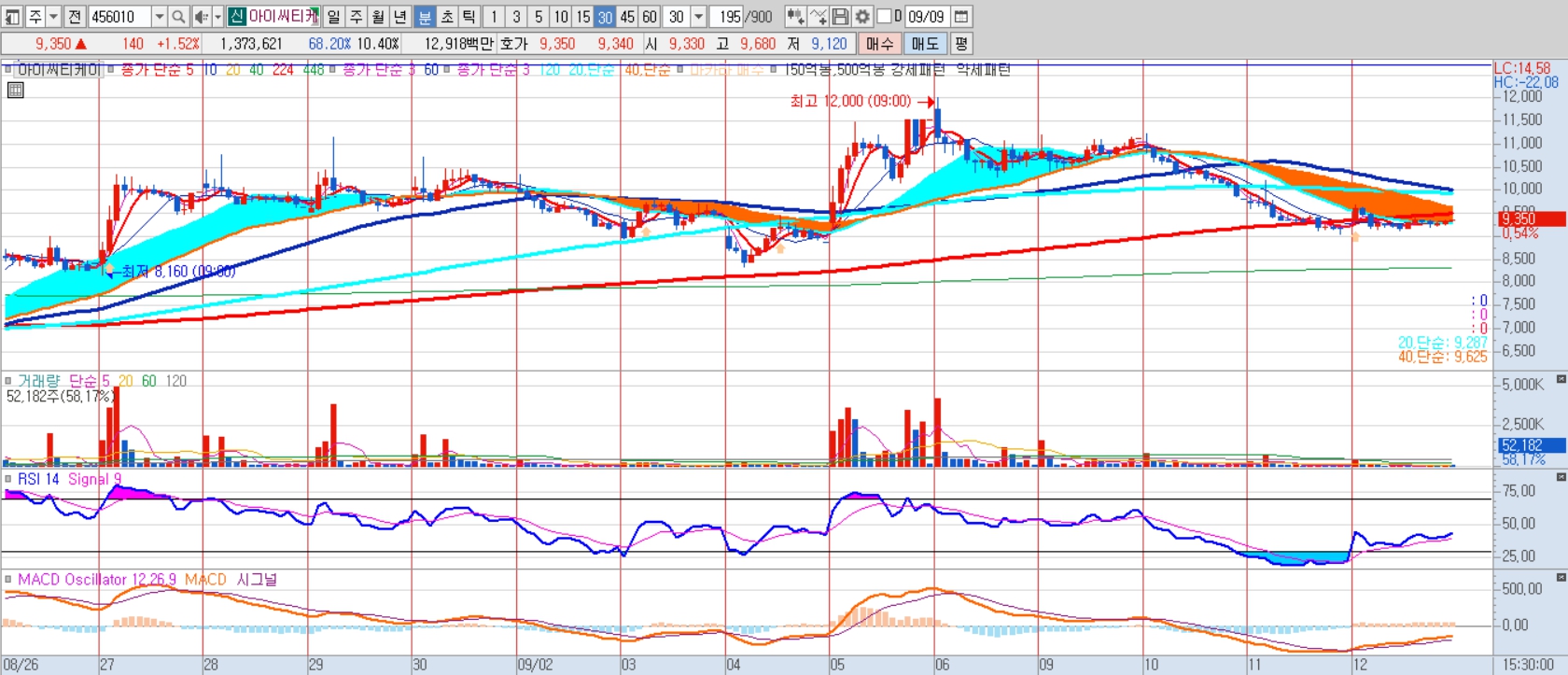Screen dimensions: 1568x675
Task: Click the 40.단순: 9,625 value label
Action: (x=1442, y=357)
